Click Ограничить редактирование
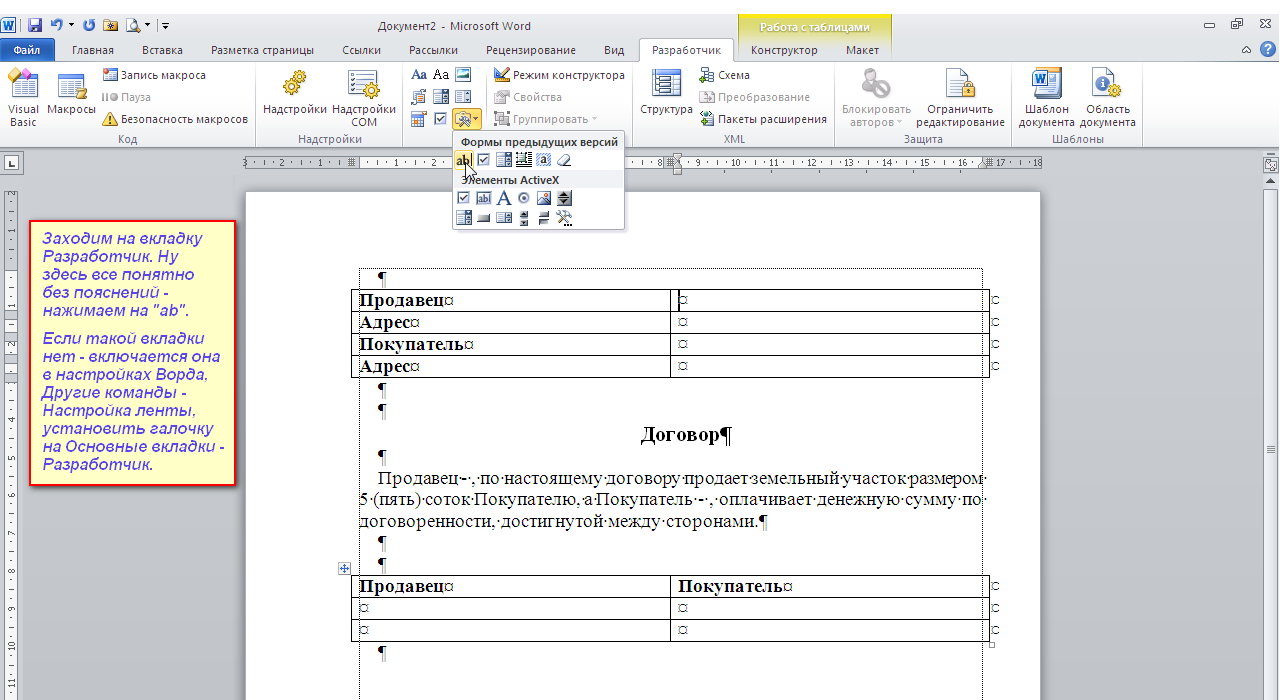 [x=960, y=98]
